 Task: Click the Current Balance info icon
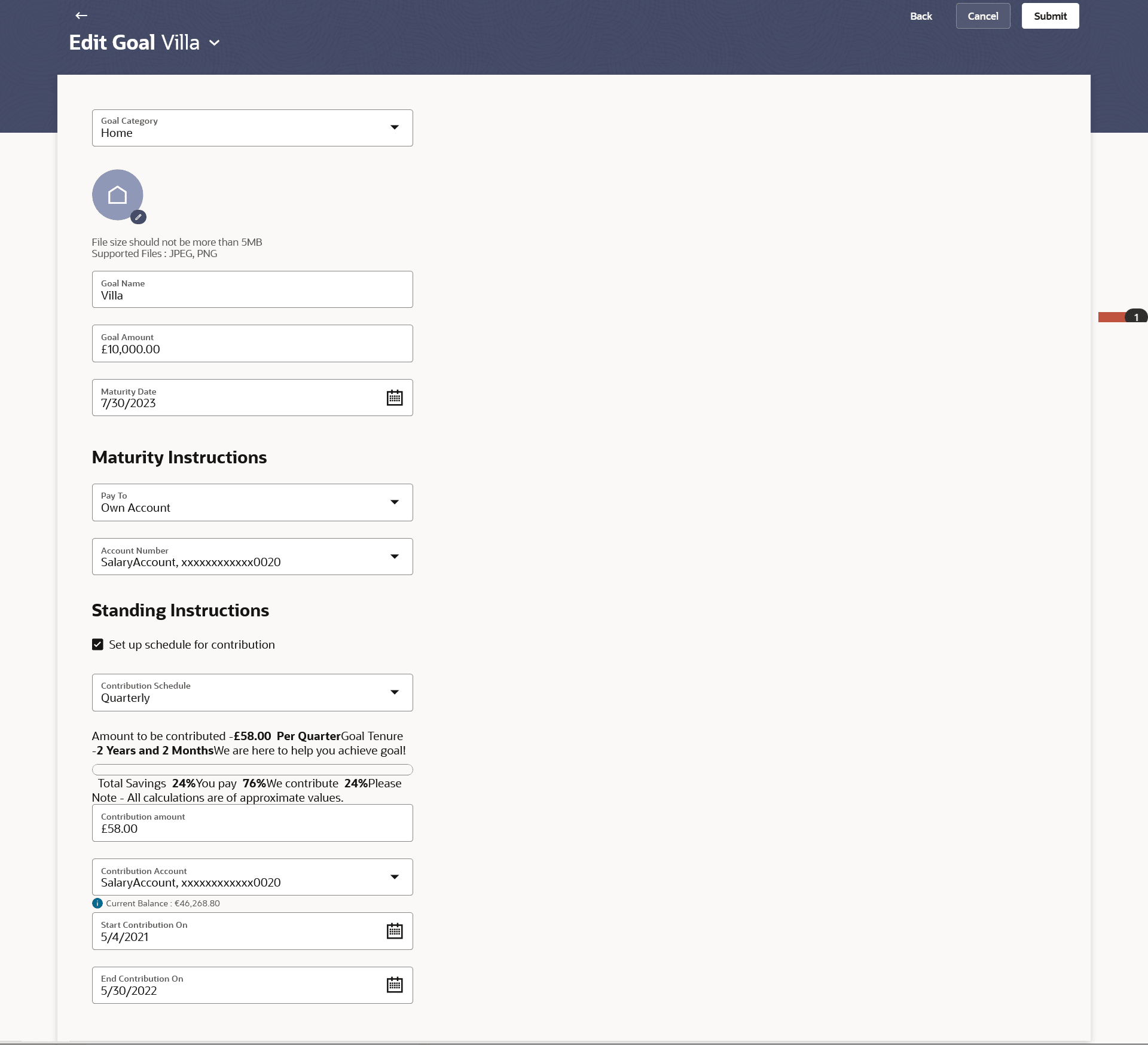pyautogui.click(x=97, y=903)
